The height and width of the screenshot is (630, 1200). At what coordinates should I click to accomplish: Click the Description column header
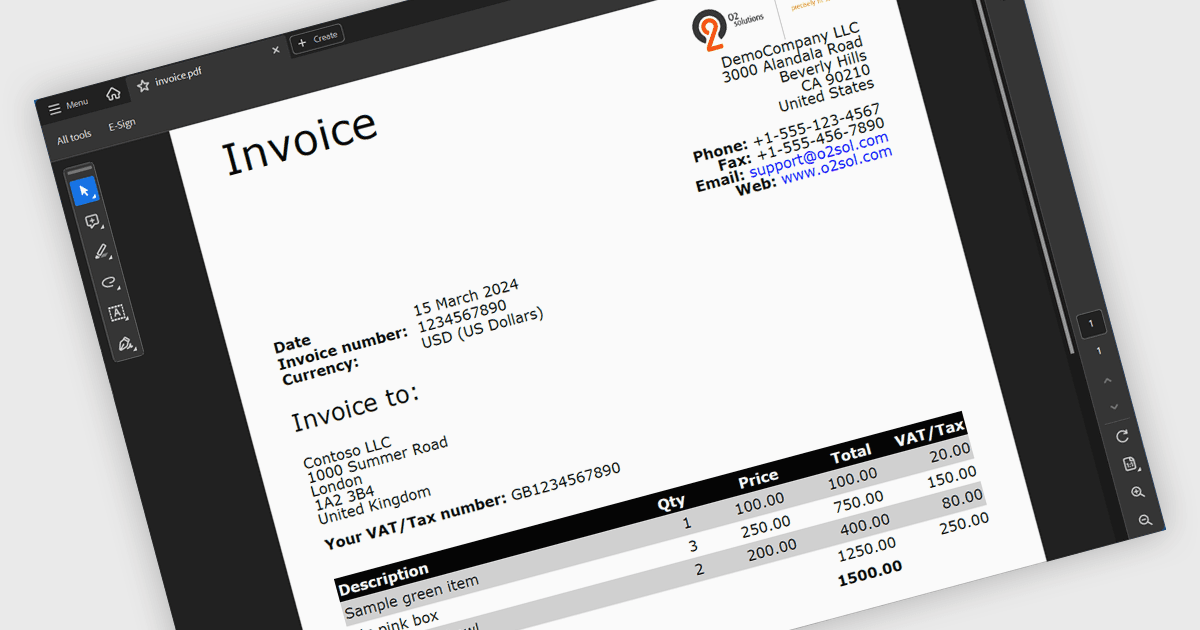click(x=384, y=577)
